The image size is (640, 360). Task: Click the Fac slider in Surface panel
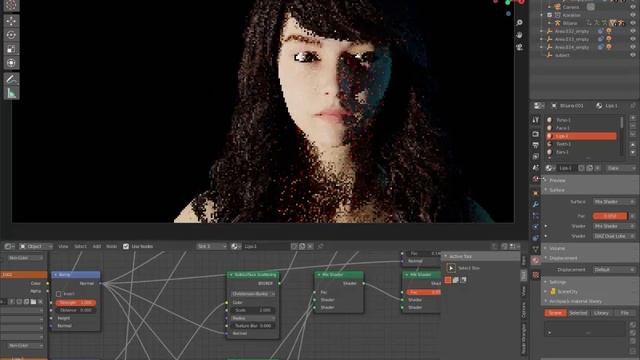pos(610,216)
